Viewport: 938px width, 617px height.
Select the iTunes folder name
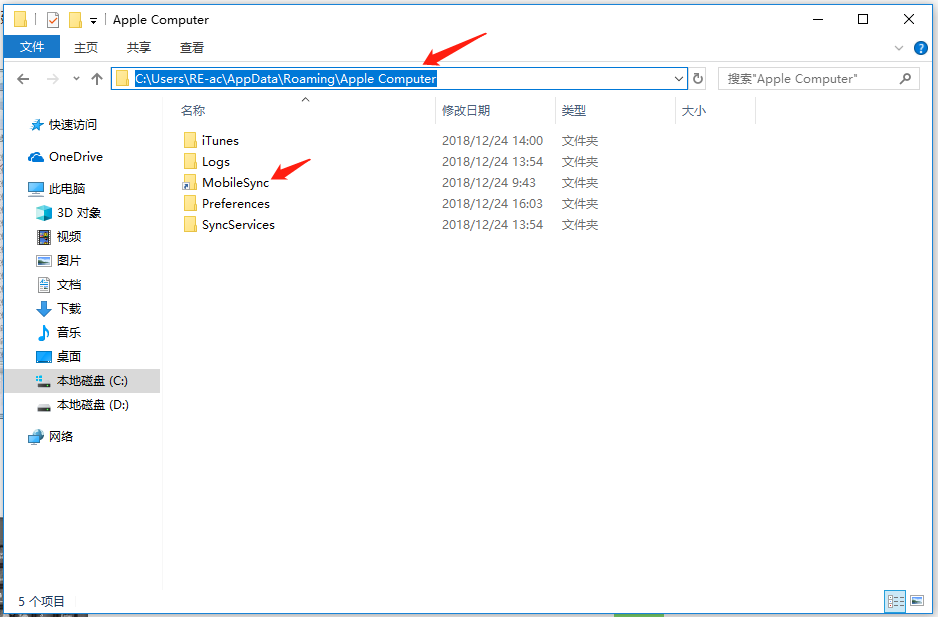click(x=220, y=141)
